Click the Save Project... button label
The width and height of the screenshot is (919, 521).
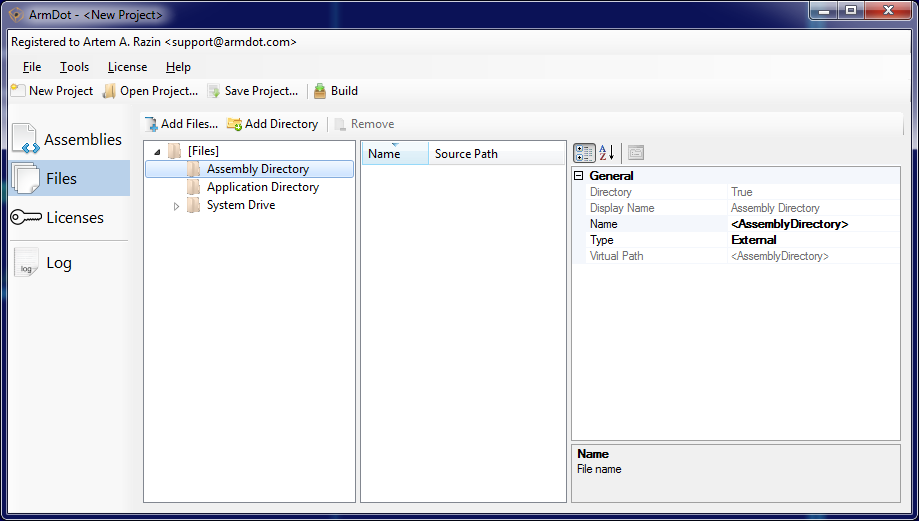click(x=261, y=91)
